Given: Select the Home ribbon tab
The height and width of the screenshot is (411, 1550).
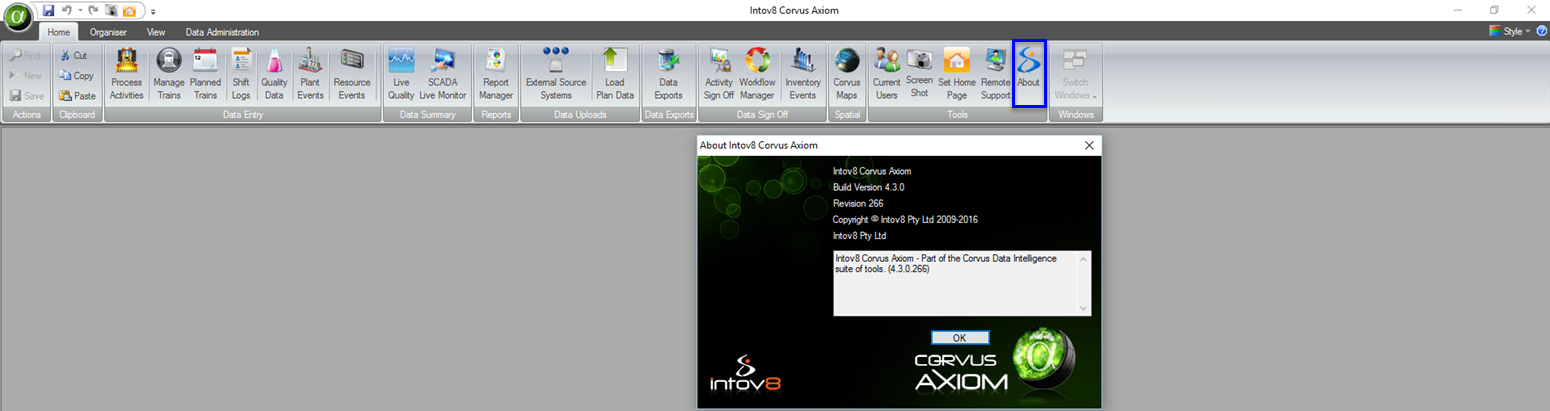Looking at the screenshot, I should pyautogui.click(x=58, y=32).
